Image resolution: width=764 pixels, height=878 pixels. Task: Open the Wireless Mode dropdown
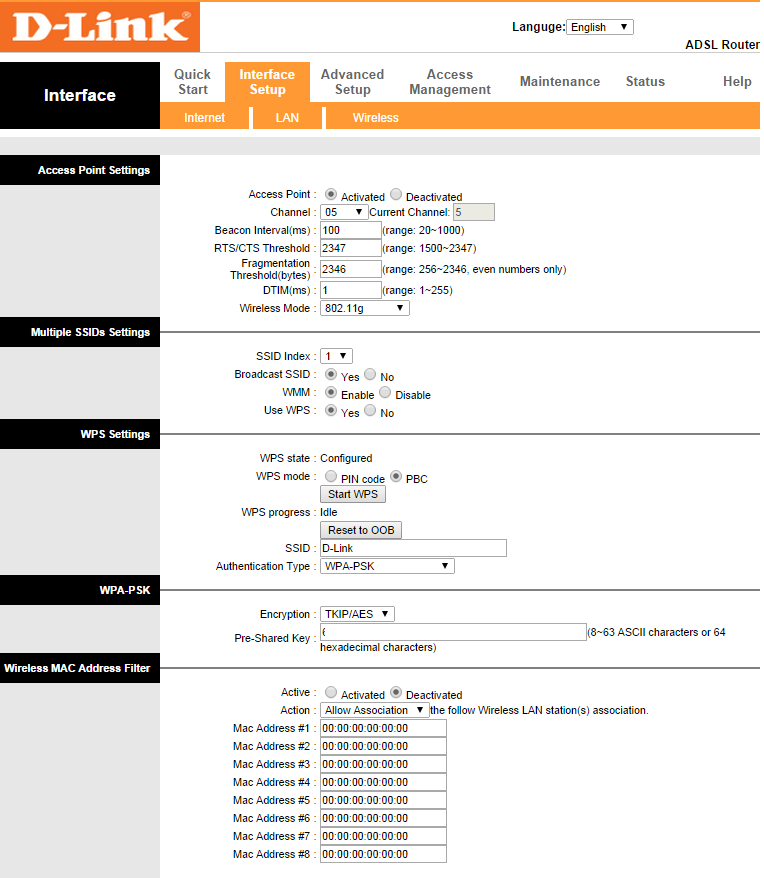pos(365,308)
